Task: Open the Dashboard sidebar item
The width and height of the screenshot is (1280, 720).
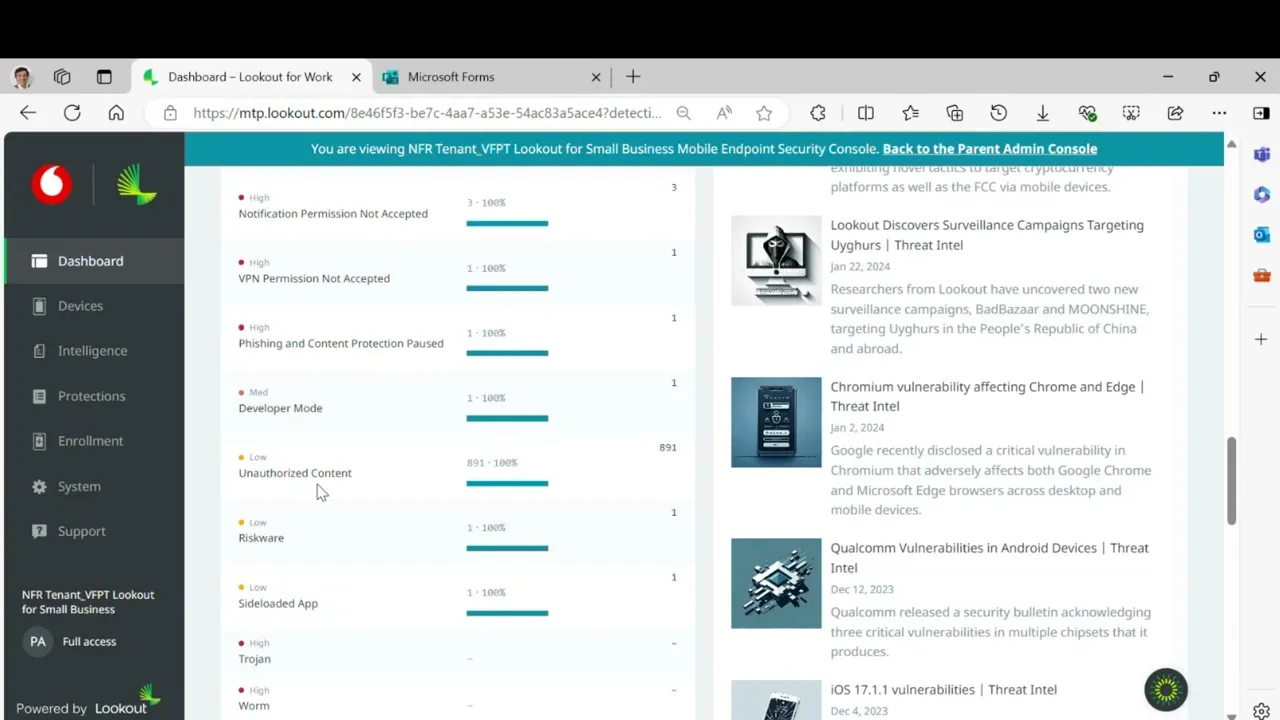Action: pyautogui.click(x=94, y=261)
